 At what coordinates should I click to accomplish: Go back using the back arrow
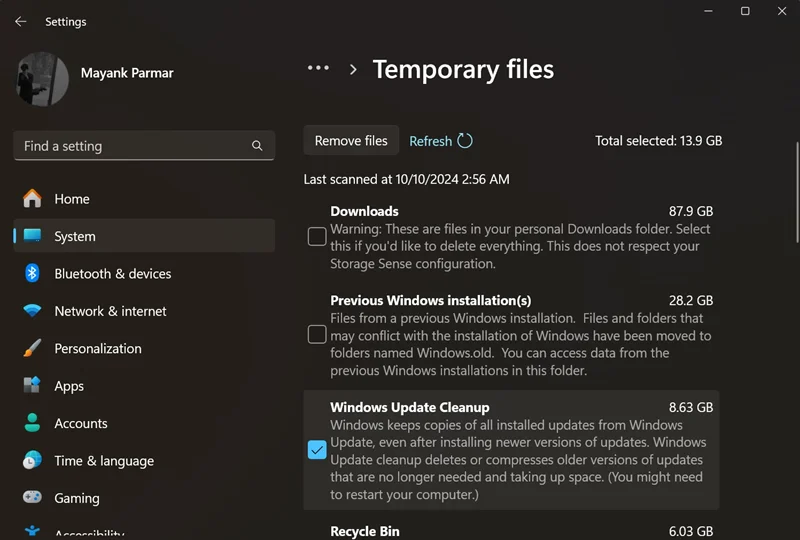(x=20, y=21)
